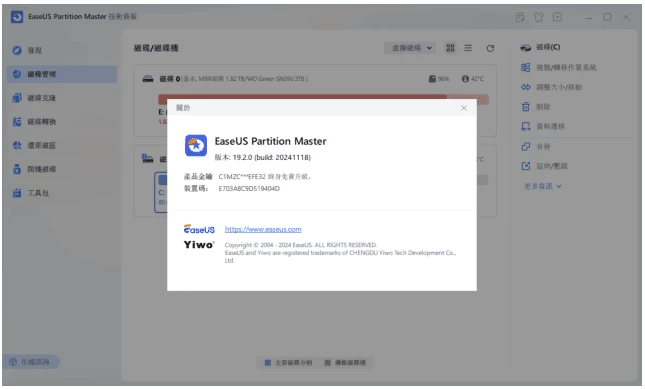Choose 合併 merge partitions action
The image size is (645, 389).
point(536,146)
